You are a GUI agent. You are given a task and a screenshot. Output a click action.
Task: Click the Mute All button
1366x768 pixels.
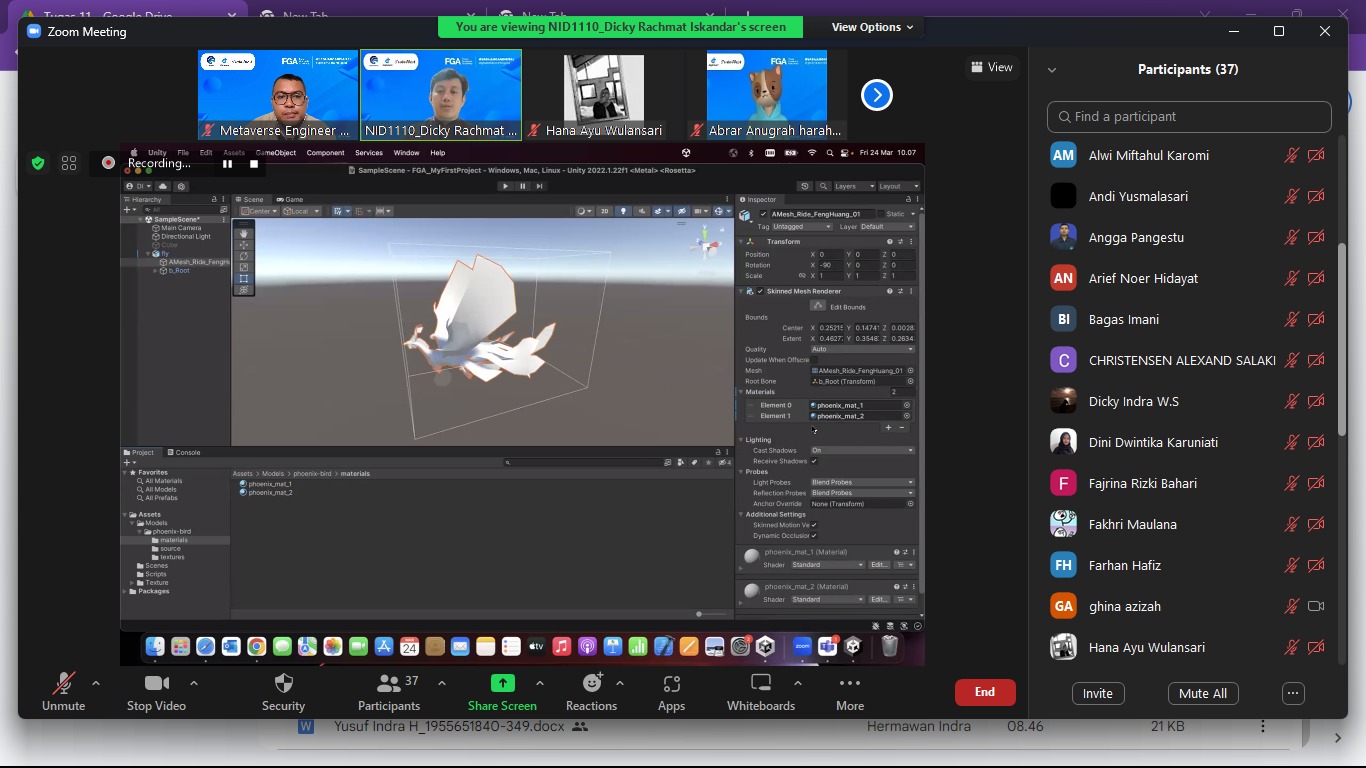point(1203,693)
